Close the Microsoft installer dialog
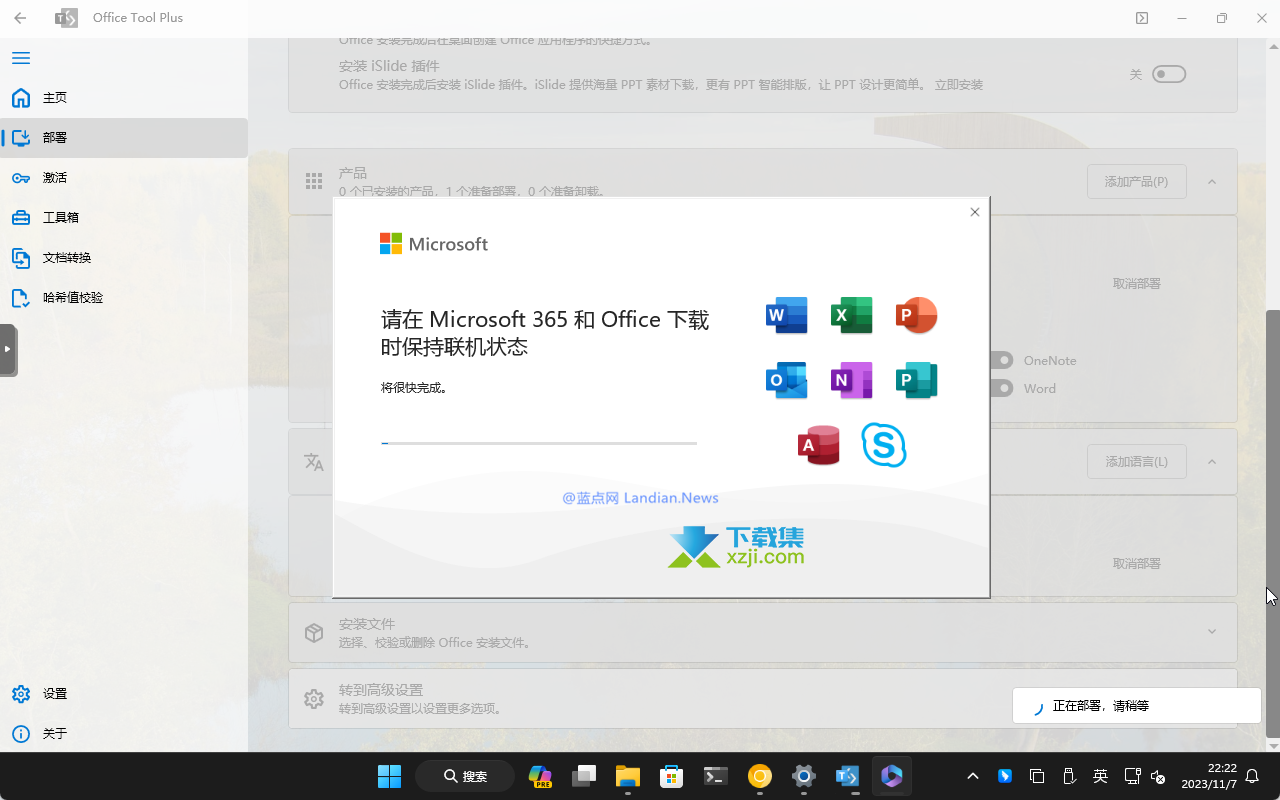The width and height of the screenshot is (1280, 800). [x=975, y=212]
